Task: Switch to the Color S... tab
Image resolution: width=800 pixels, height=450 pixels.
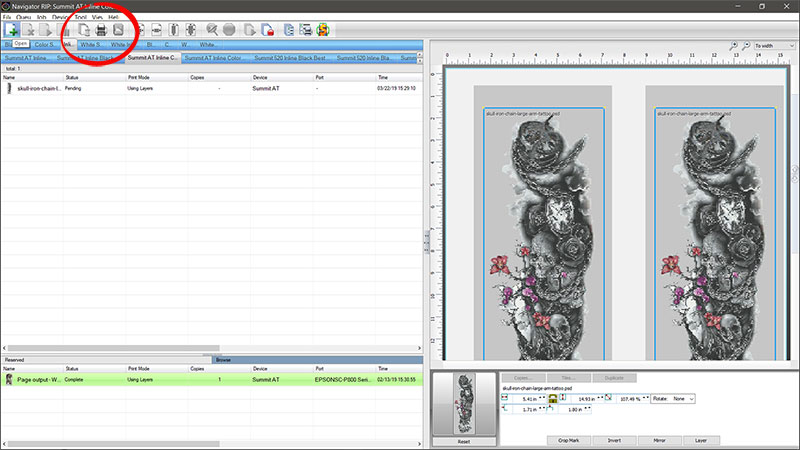Action: click(44, 45)
